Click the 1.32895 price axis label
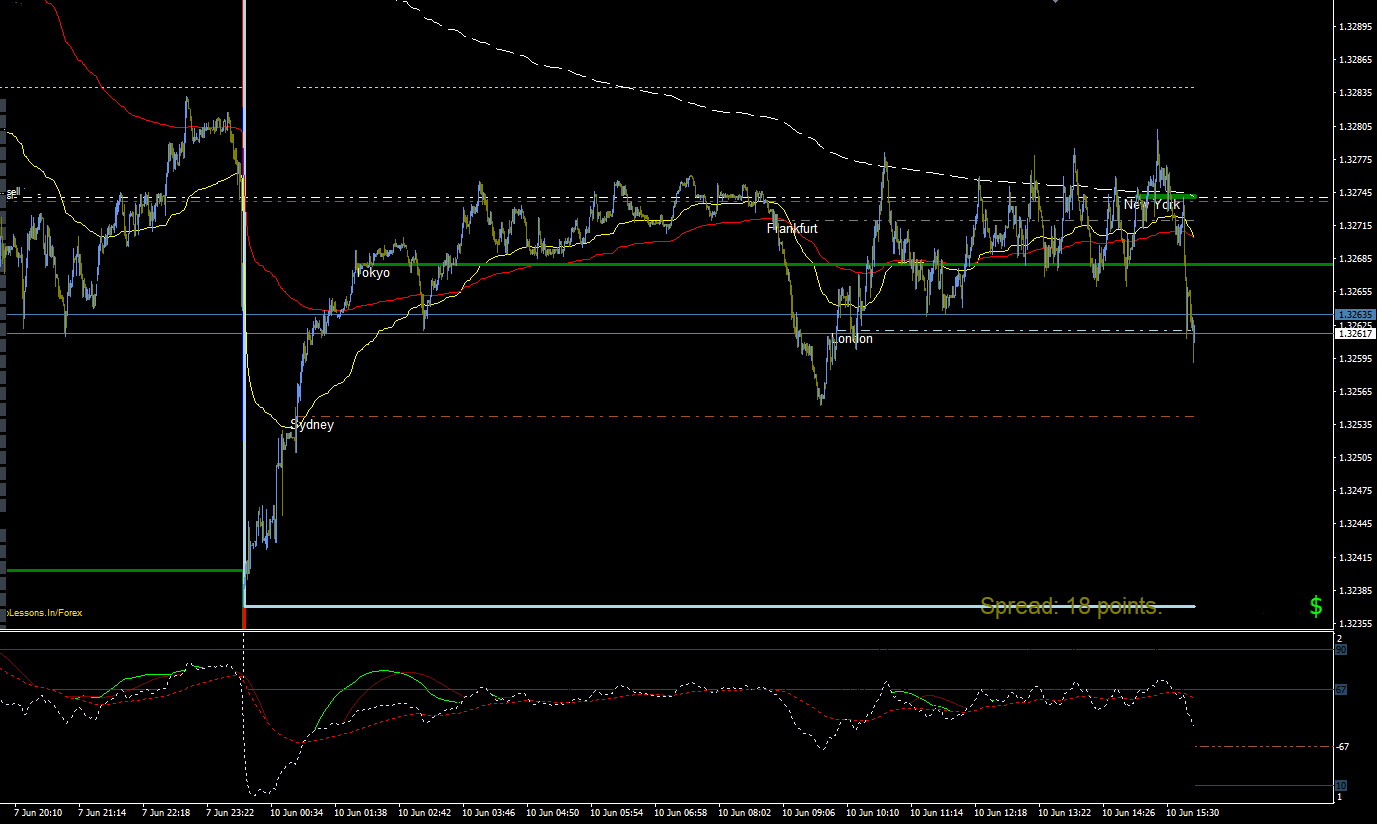The height and width of the screenshot is (824, 1377). pos(1356,27)
